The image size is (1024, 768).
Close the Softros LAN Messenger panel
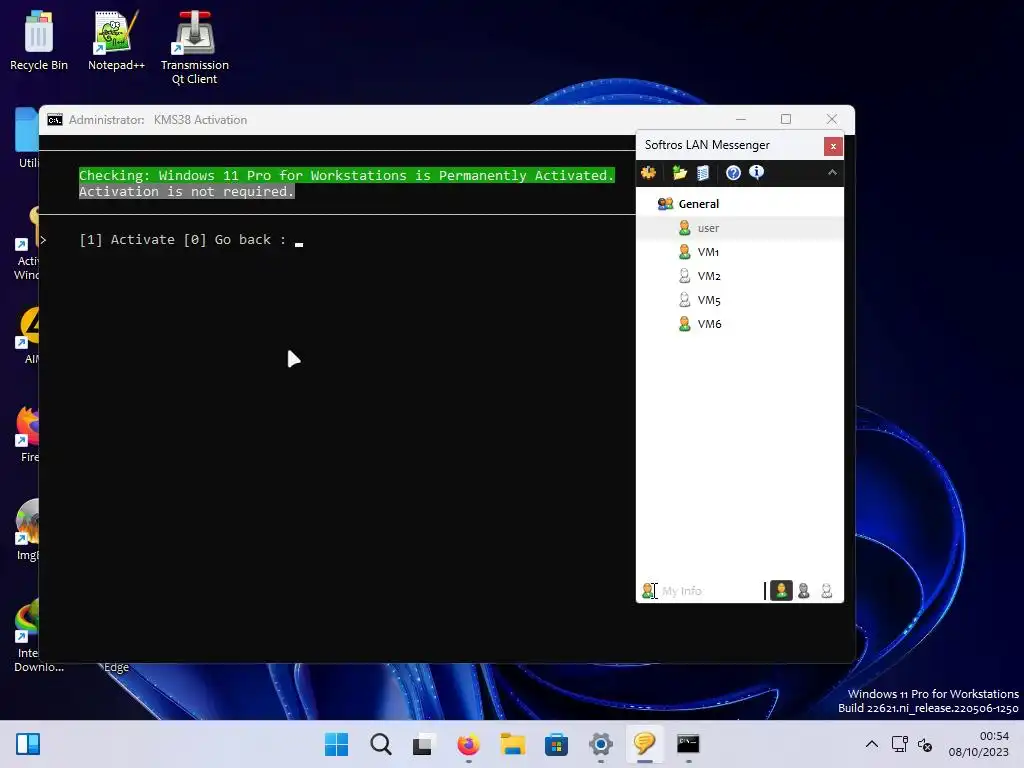[833, 146]
